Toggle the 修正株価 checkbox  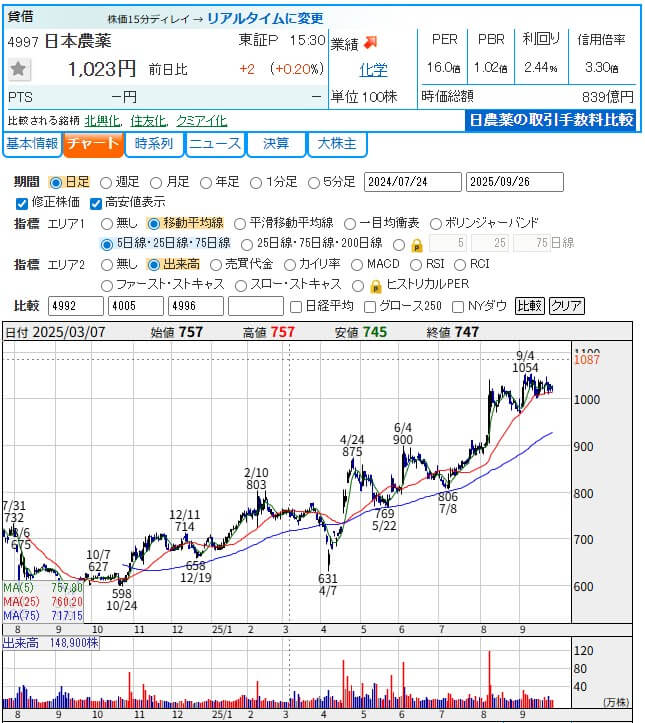tap(23, 203)
